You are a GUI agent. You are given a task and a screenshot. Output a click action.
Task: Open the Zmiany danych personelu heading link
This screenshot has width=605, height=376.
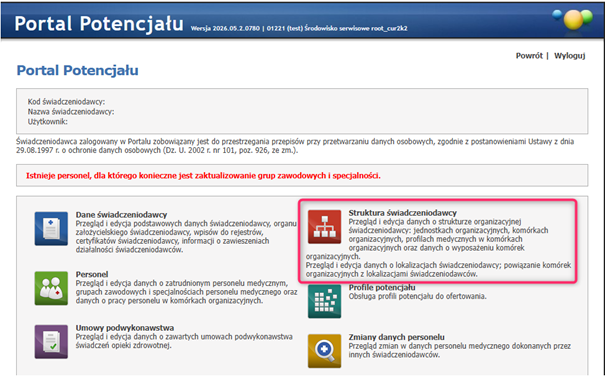(x=397, y=337)
